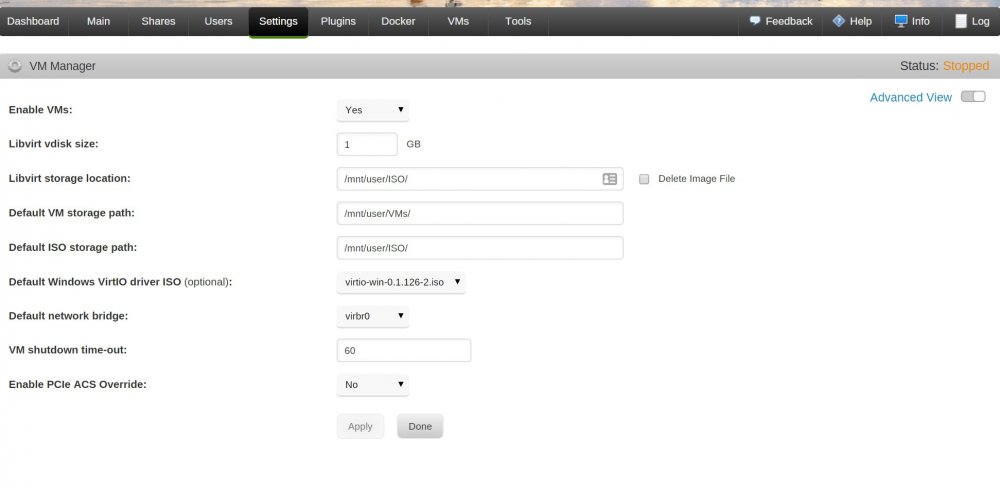
Task: Open the VMs tab
Action: tap(458, 21)
